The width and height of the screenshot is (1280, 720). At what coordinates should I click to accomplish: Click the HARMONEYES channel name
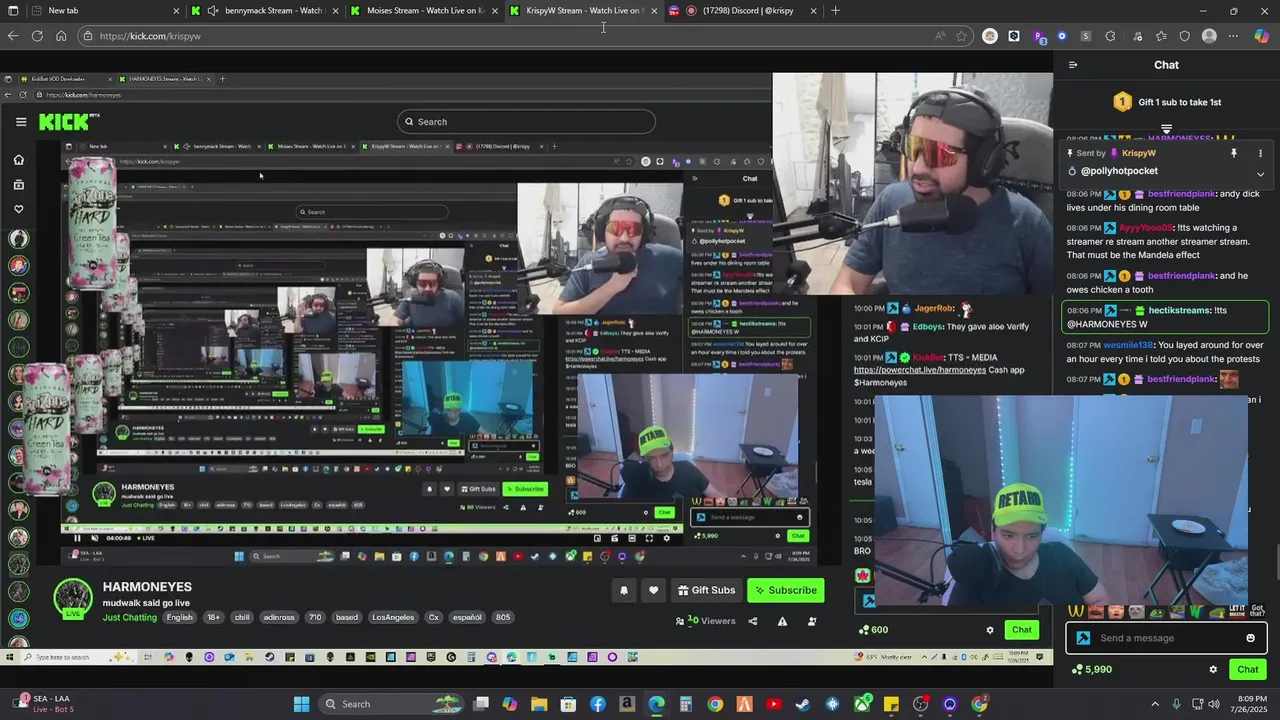click(x=147, y=587)
